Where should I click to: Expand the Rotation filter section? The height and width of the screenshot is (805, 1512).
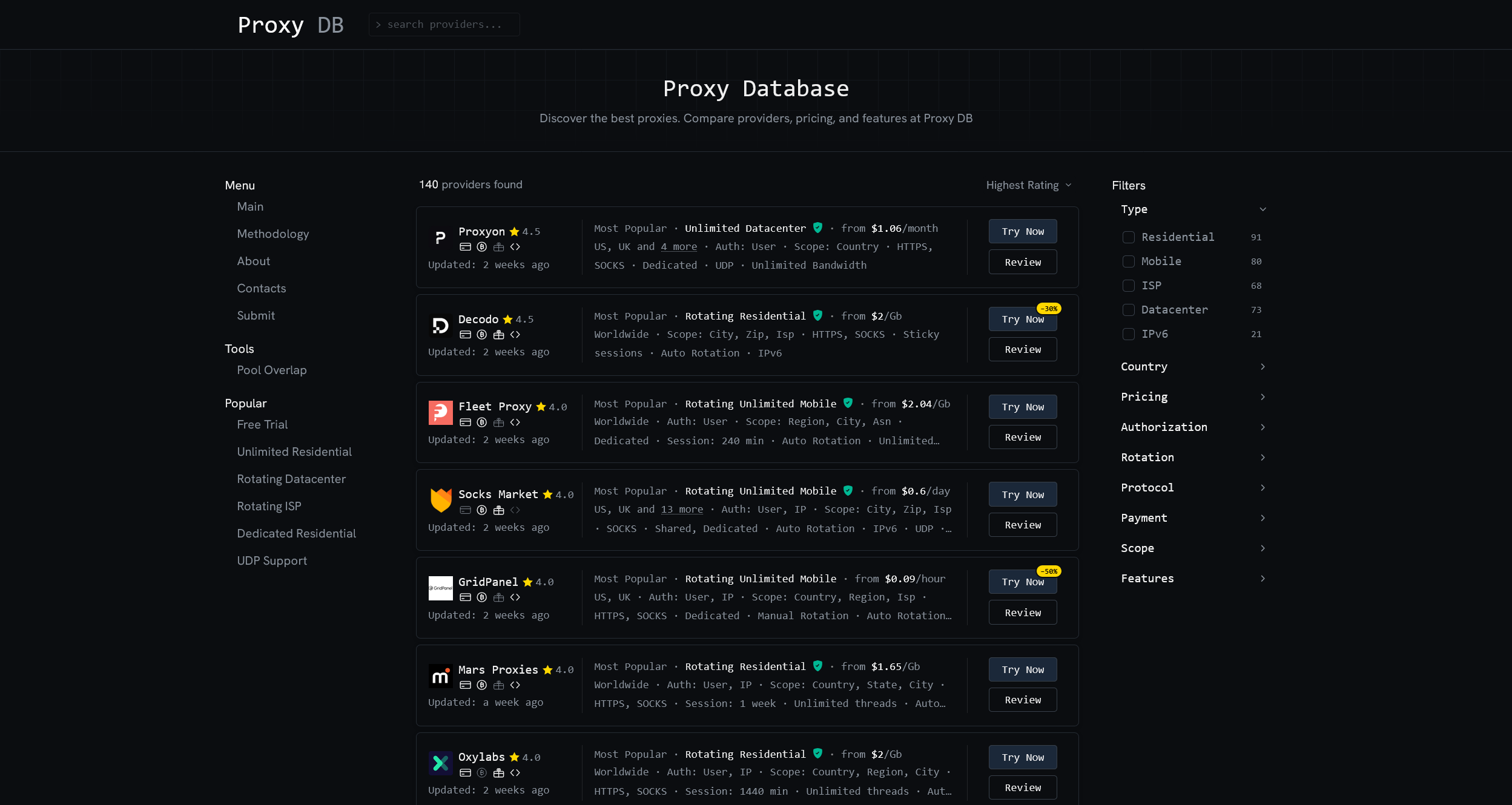[1193, 458]
